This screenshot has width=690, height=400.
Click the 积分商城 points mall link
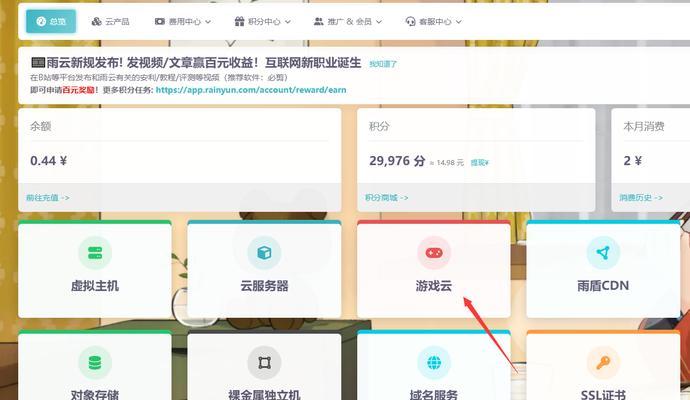click(386, 198)
